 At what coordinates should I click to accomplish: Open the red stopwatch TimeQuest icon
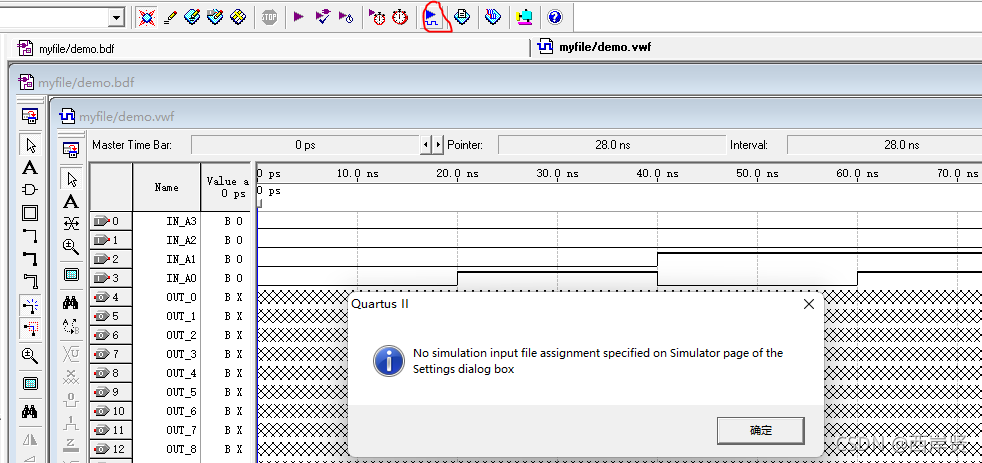[x=400, y=17]
